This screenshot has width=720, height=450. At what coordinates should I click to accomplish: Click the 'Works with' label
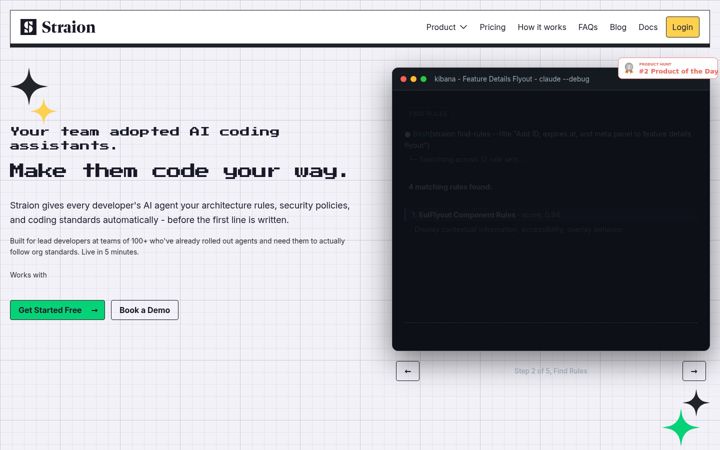(x=28, y=275)
